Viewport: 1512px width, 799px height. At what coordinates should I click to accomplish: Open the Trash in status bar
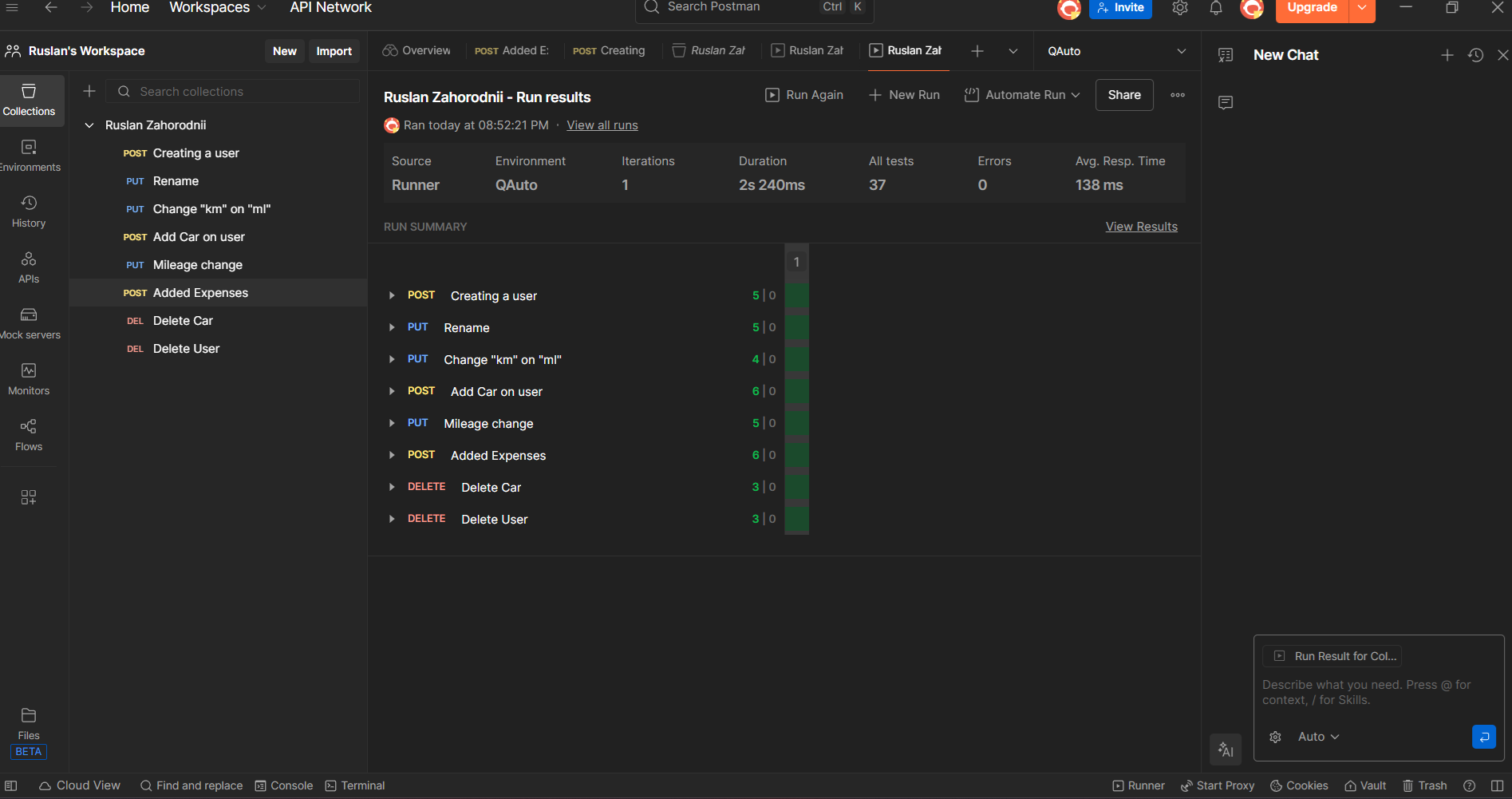(1425, 785)
